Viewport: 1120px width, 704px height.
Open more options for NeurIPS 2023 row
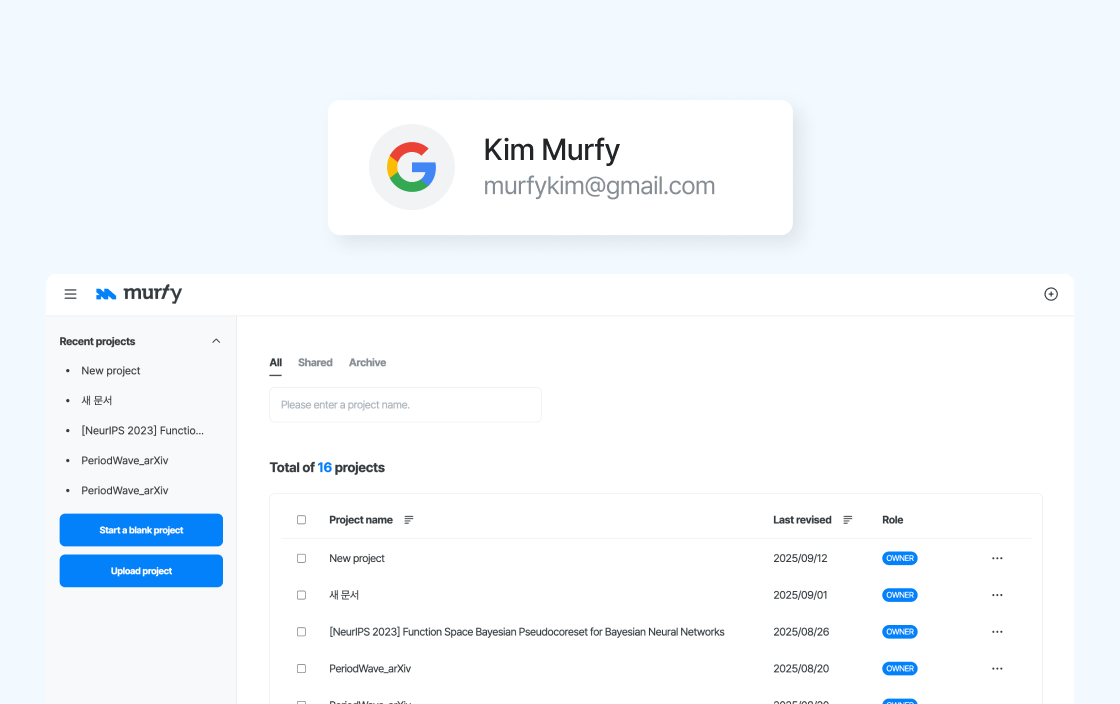coord(997,632)
